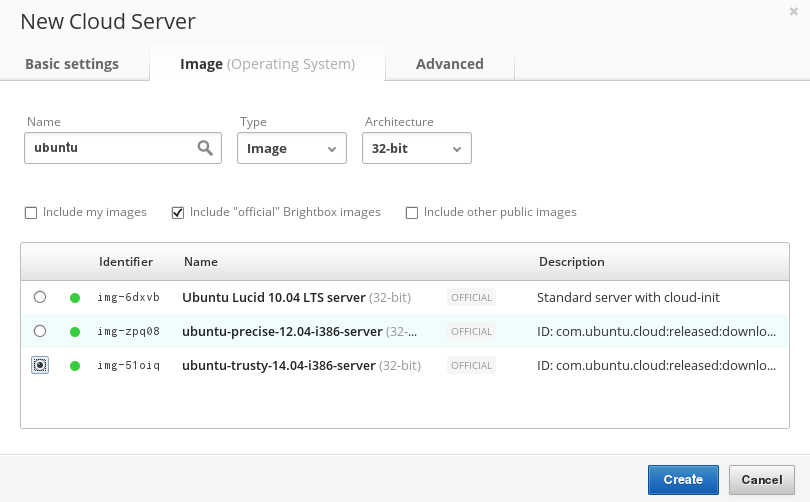
Task: Click green status dot for img-51oiq
Action: tap(75, 366)
